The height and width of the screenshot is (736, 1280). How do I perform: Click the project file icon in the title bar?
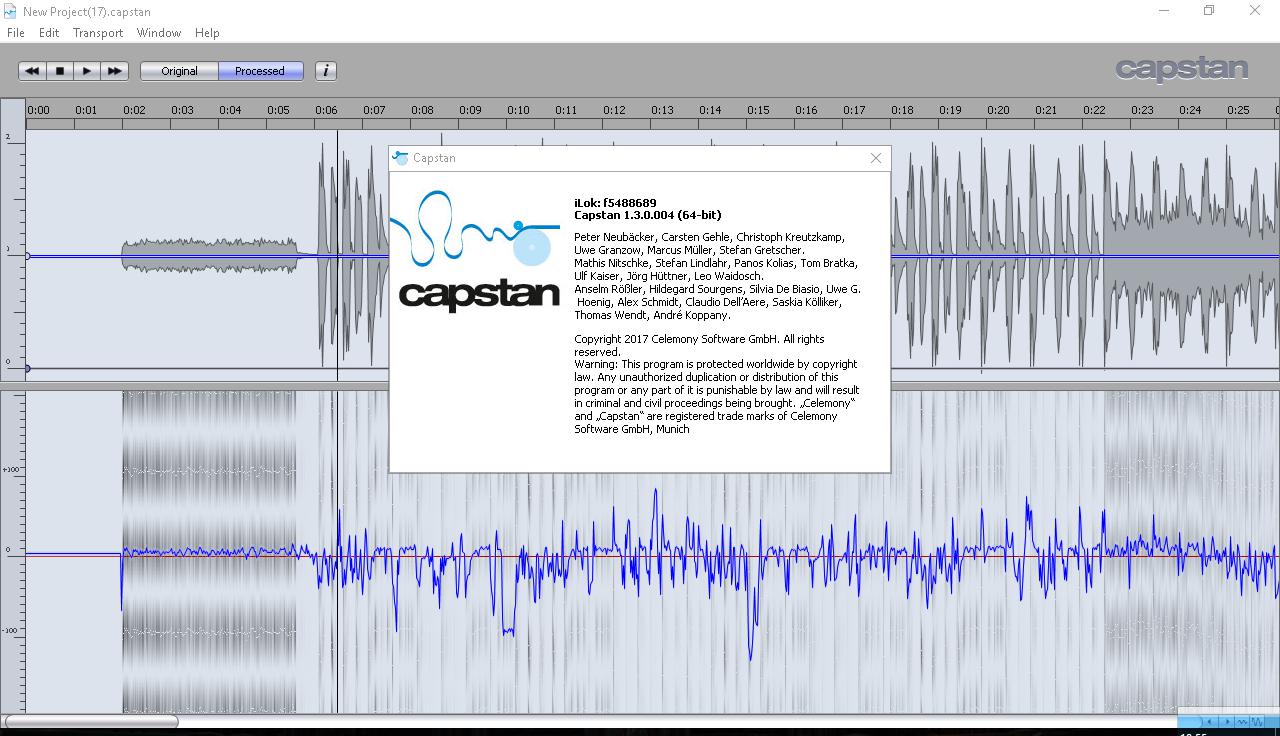[10, 12]
